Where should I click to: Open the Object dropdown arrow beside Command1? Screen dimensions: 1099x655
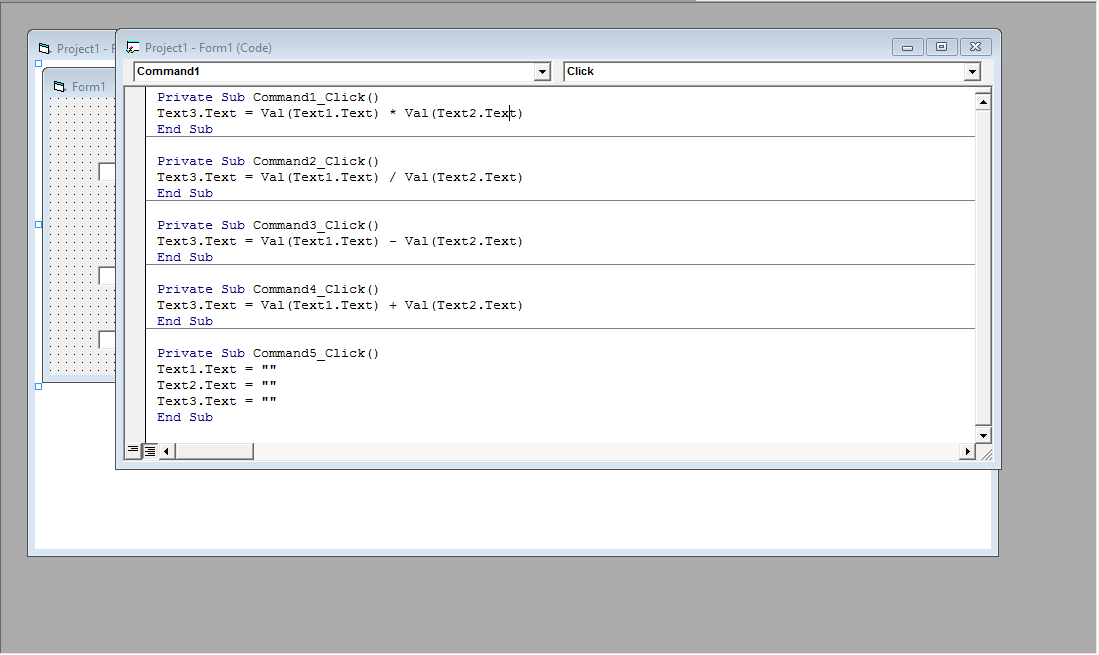click(x=542, y=71)
